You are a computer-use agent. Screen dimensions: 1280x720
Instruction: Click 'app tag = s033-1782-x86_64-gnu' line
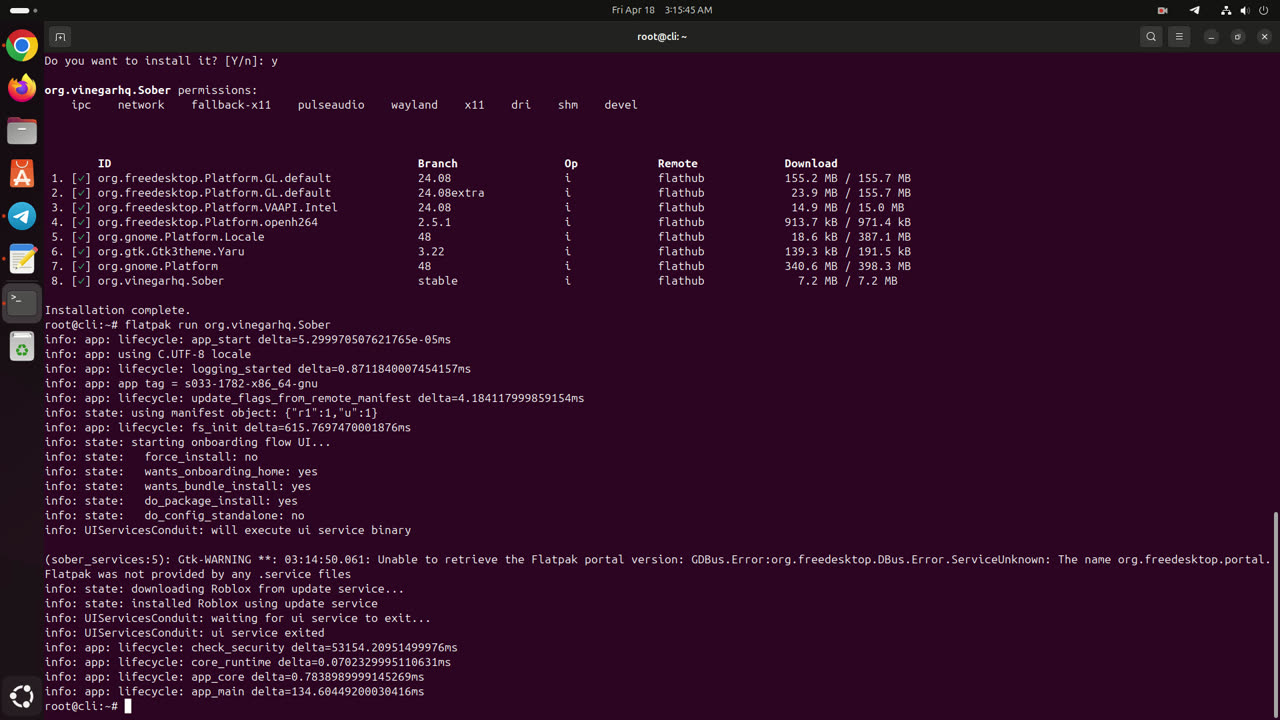pos(181,384)
